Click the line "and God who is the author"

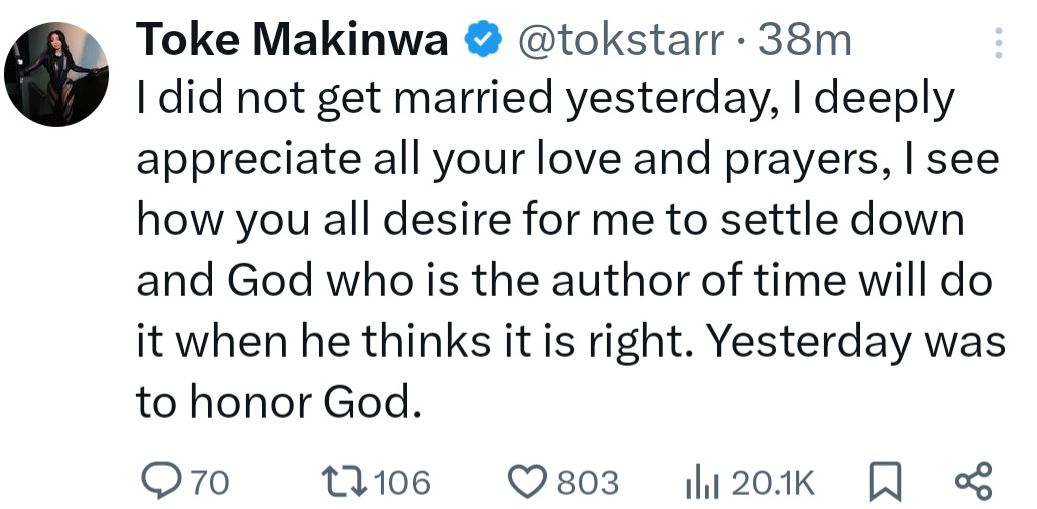click(x=563, y=280)
